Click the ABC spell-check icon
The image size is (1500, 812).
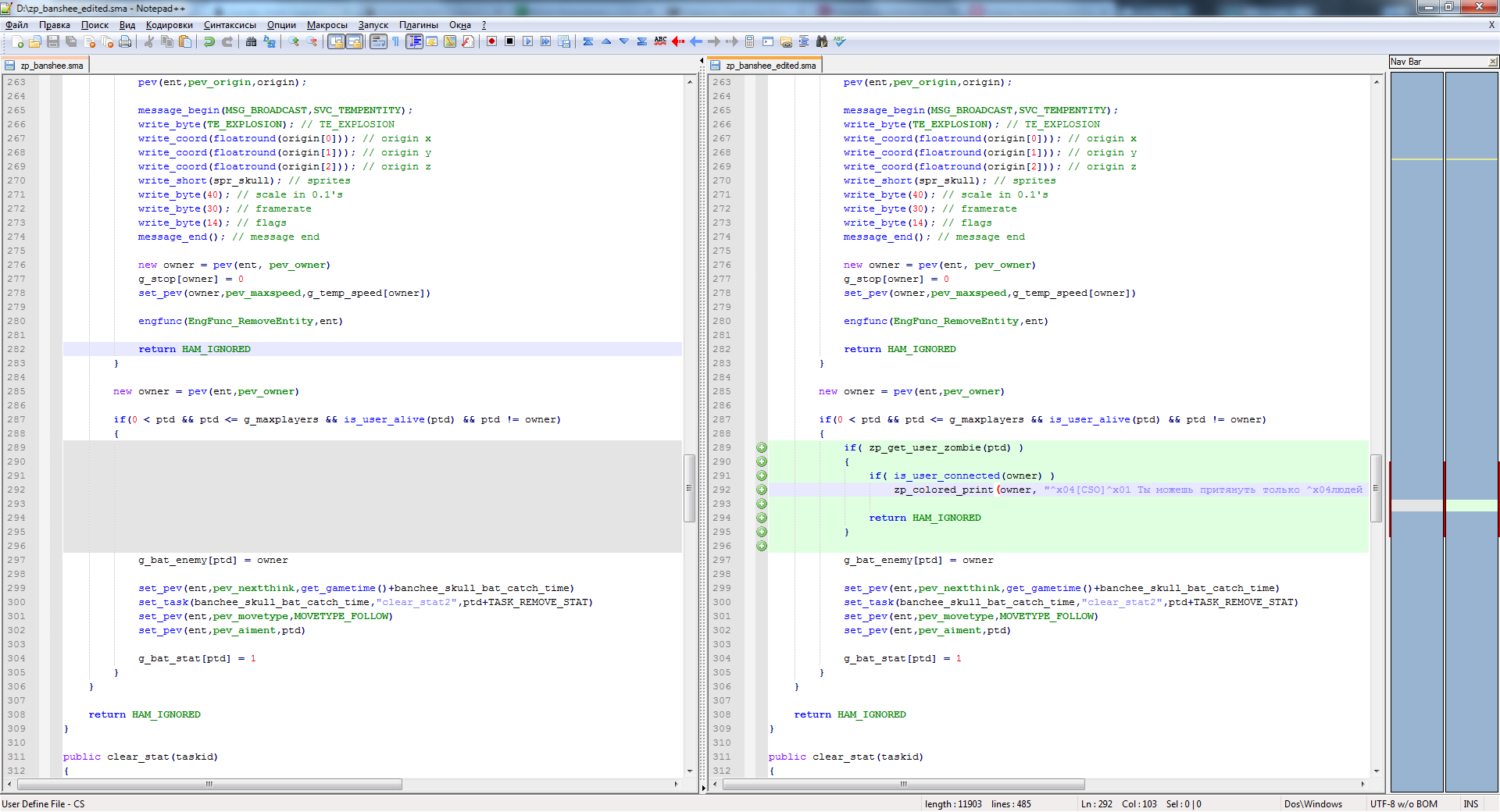pos(660,41)
